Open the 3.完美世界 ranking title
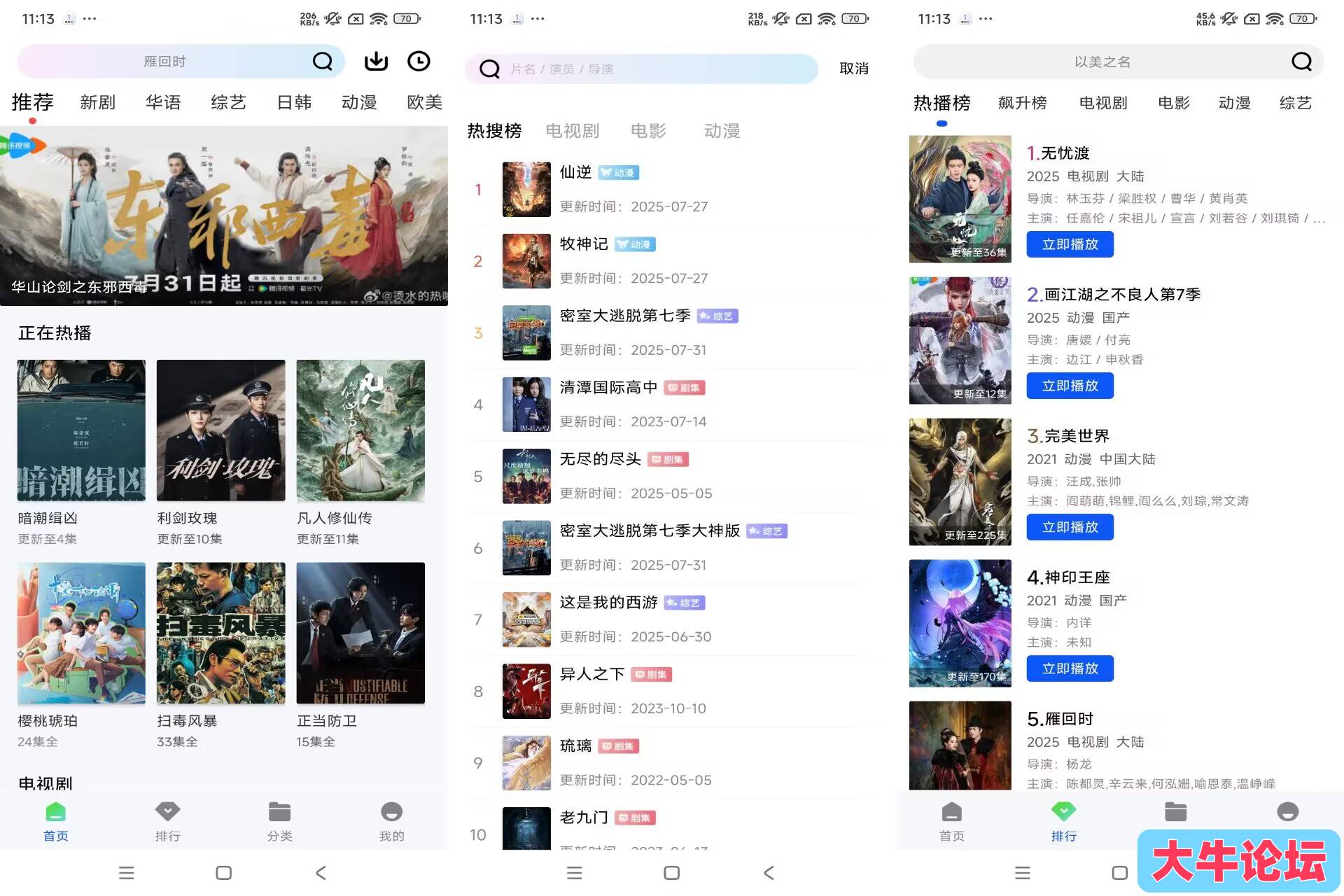Image resolution: width=1344 pixels, height=896 pixels. click(1068, 436)
